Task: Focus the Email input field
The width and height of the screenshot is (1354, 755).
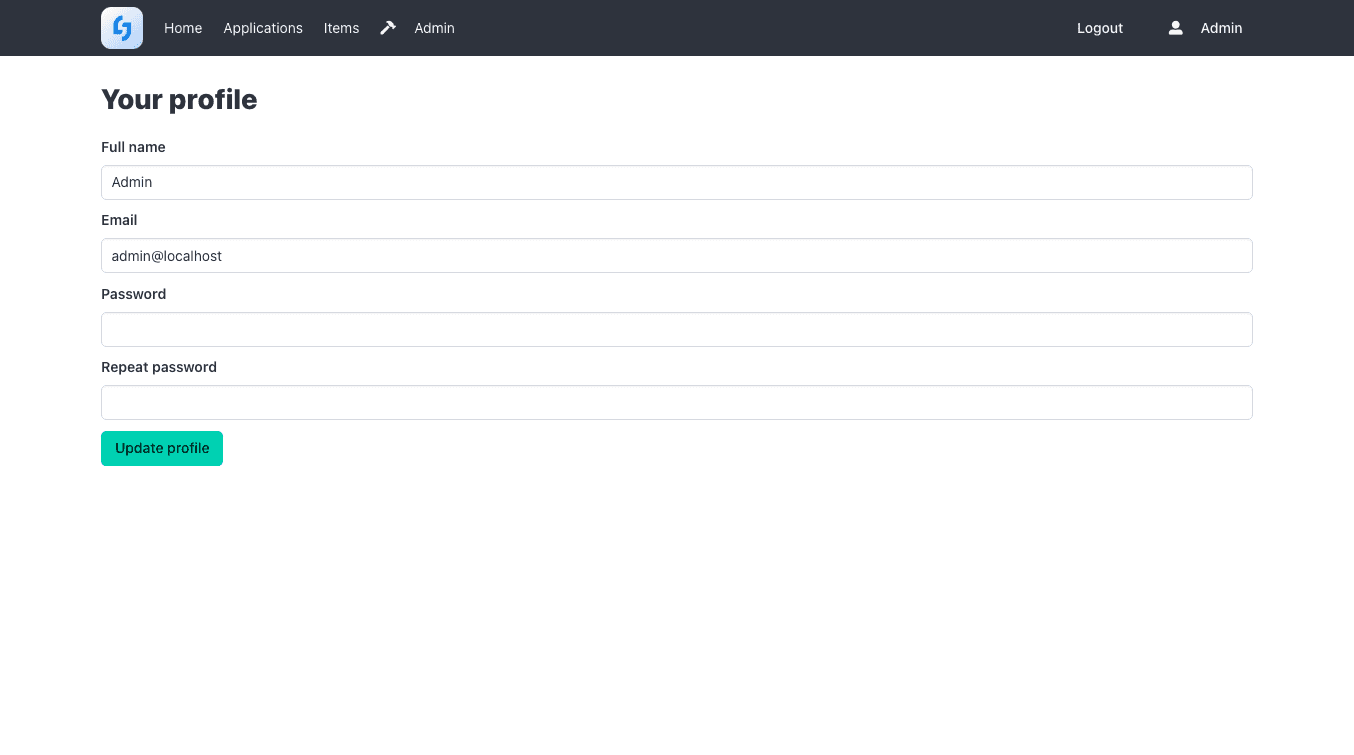Action: [677, 255]
